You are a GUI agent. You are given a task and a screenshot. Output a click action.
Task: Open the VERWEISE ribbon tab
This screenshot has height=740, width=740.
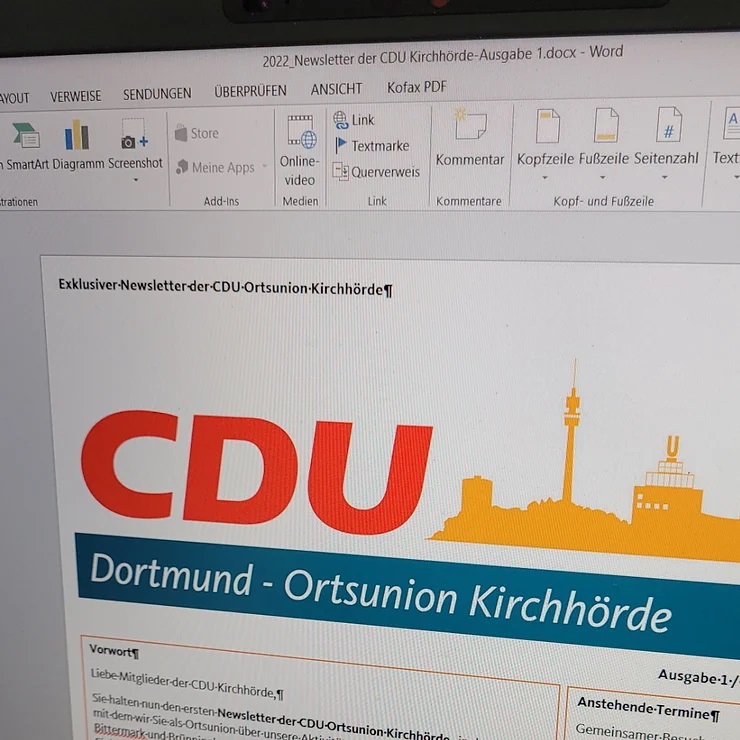coord(76,96)
